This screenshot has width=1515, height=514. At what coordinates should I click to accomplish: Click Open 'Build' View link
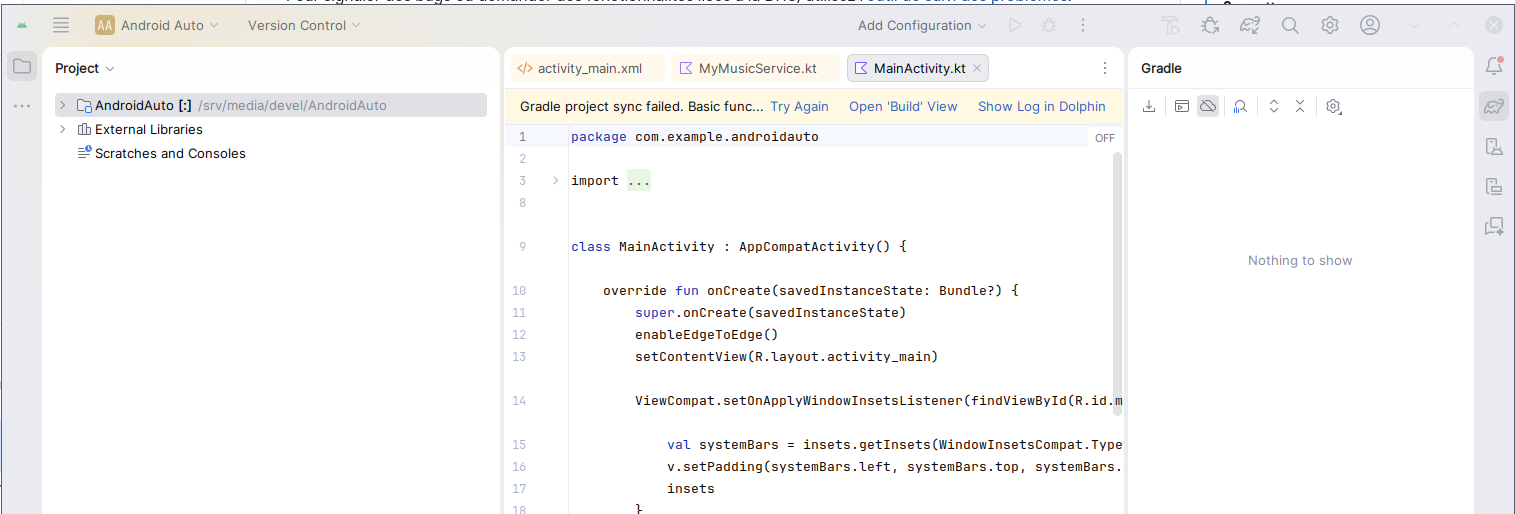[x=902, y=106]
